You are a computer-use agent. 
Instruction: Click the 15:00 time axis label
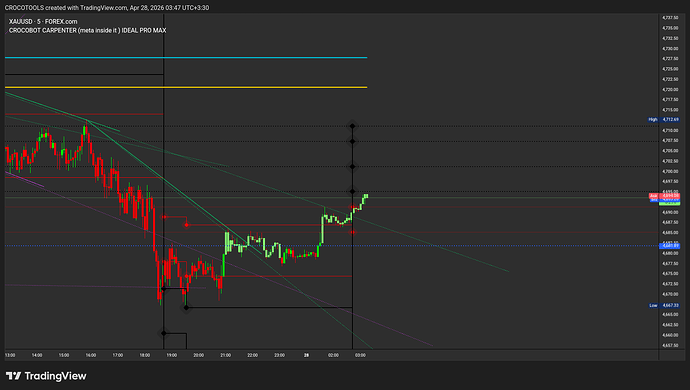point(64,355)
